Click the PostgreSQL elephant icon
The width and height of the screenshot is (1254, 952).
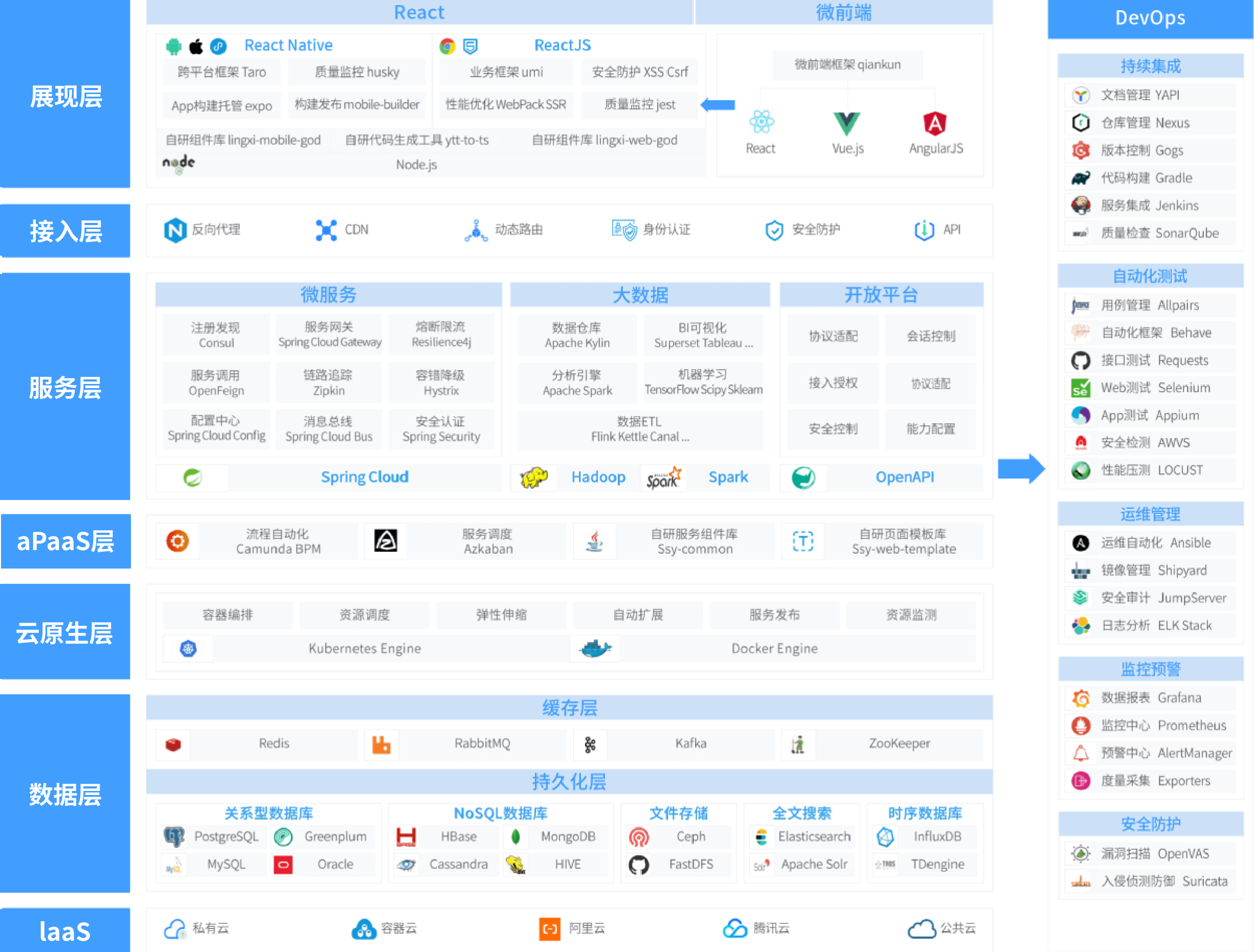[x=174, y=836]
